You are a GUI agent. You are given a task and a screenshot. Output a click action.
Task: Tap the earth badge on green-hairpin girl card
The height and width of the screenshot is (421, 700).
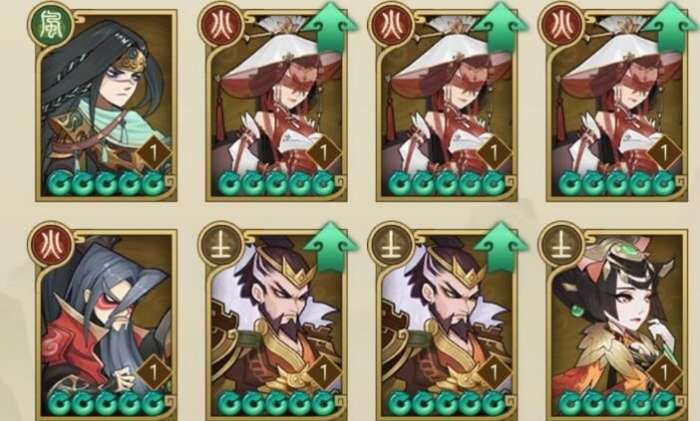point(560,246)
